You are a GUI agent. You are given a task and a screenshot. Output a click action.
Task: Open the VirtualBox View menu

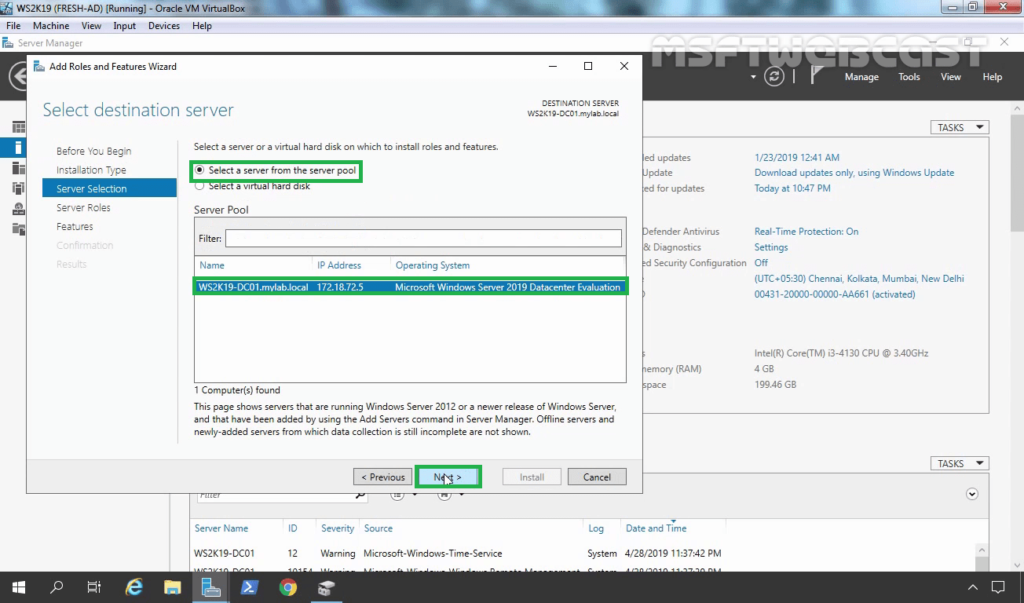(91, 25)
